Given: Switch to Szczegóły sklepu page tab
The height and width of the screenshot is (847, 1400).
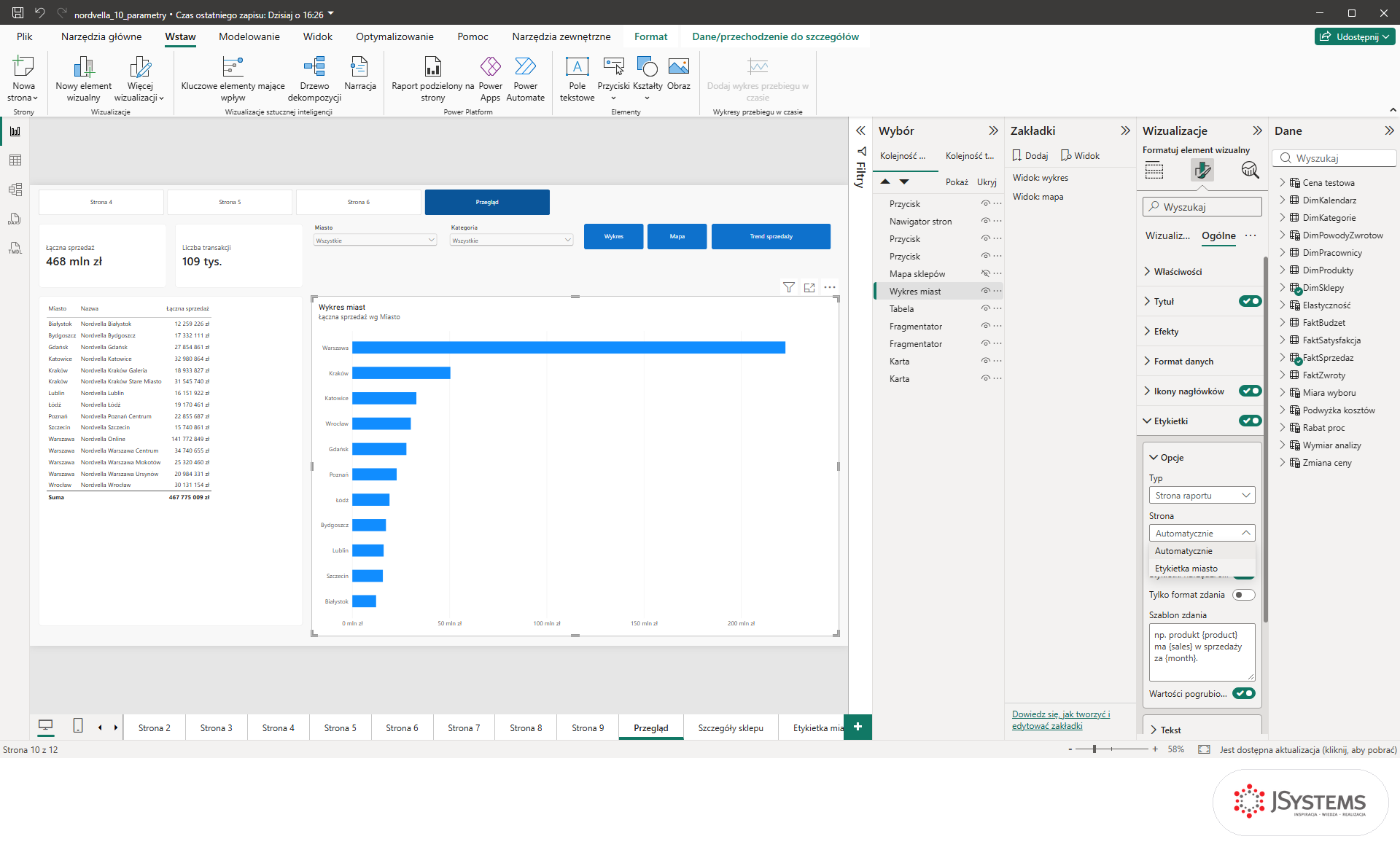Looking at the screenshot, I should pos(731,728).
